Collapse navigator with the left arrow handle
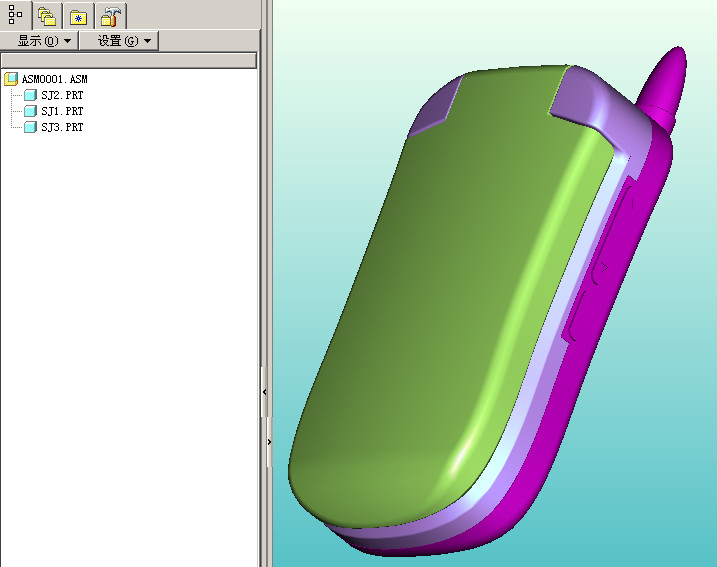 (x=264, y=392)
